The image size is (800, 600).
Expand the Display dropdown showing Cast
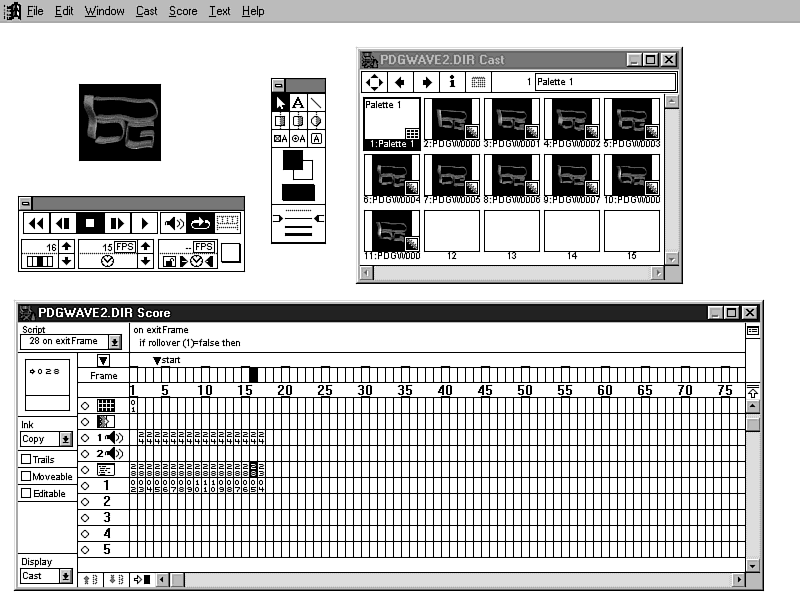tap(66, 576)
